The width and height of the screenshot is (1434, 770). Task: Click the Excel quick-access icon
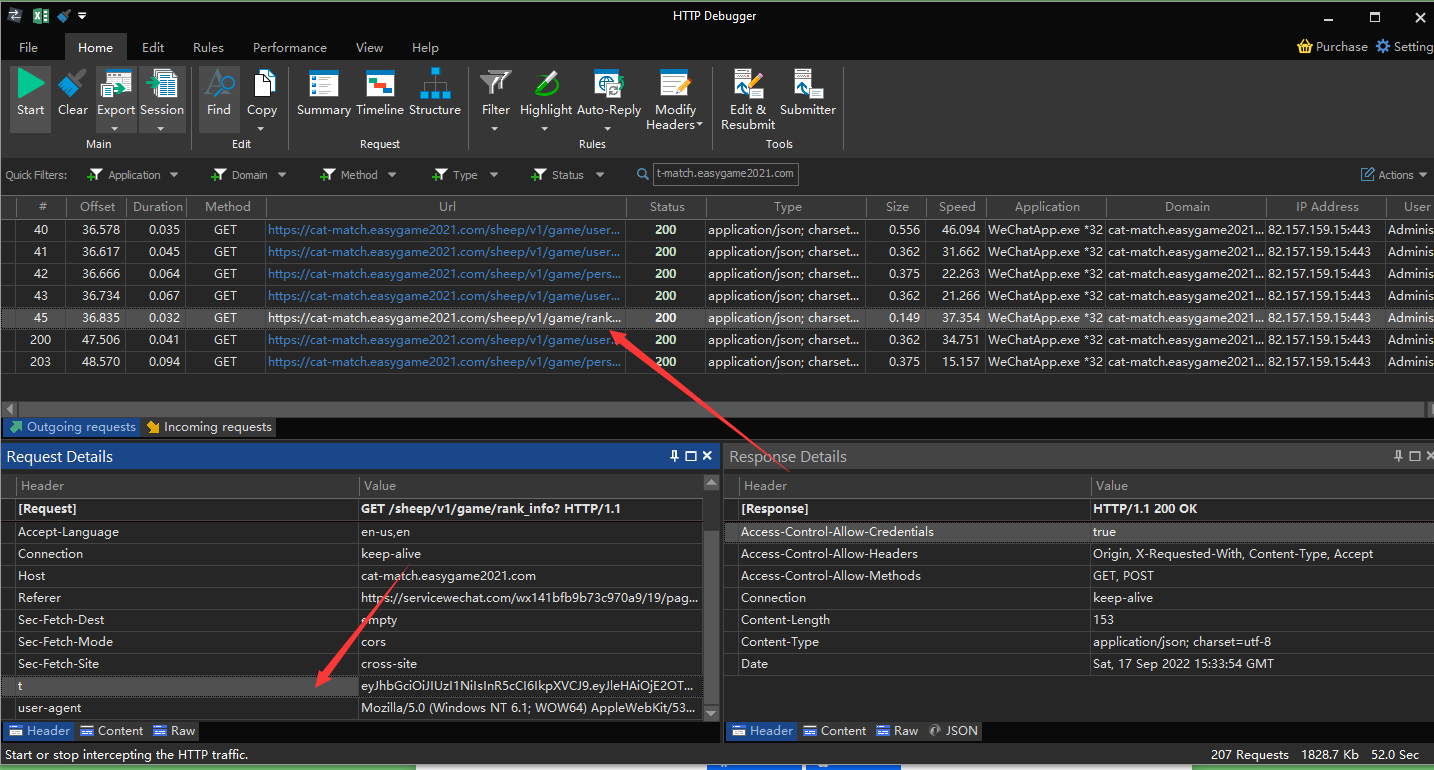[x=41, y=15]
